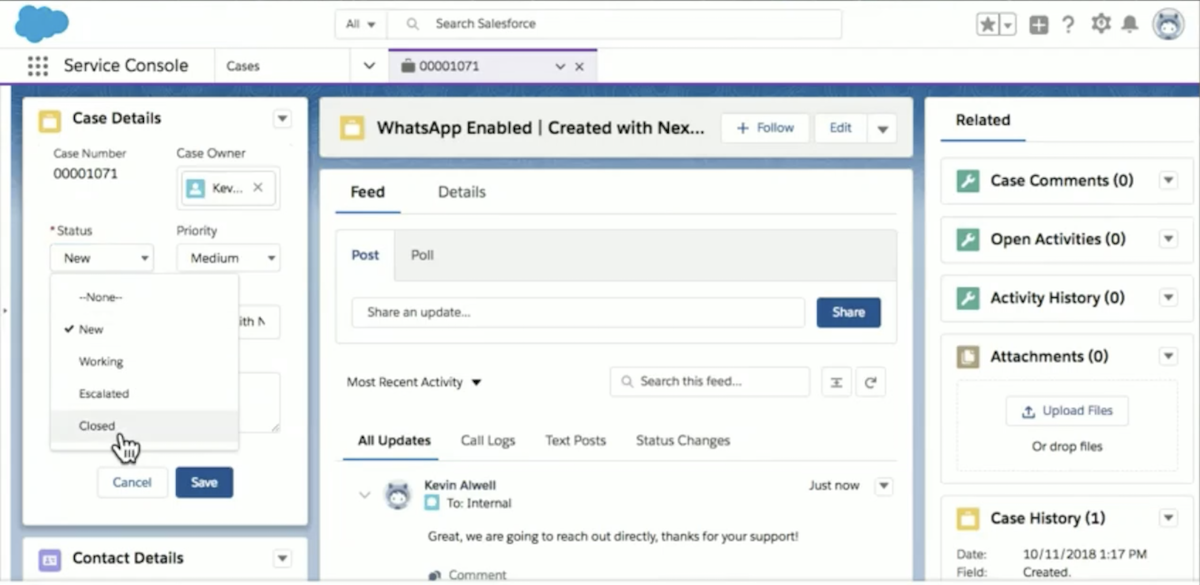Open the Case Comments dropdown arrow
Image resolution: width=1200 pixels, height=585 pixels.
1168,181
